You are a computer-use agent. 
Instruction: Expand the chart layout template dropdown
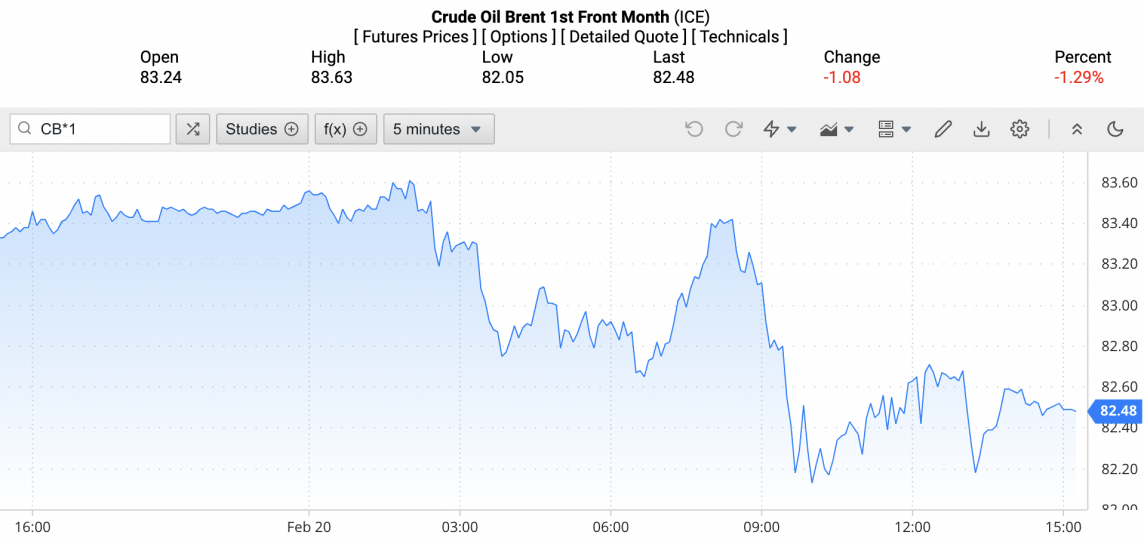894,129
